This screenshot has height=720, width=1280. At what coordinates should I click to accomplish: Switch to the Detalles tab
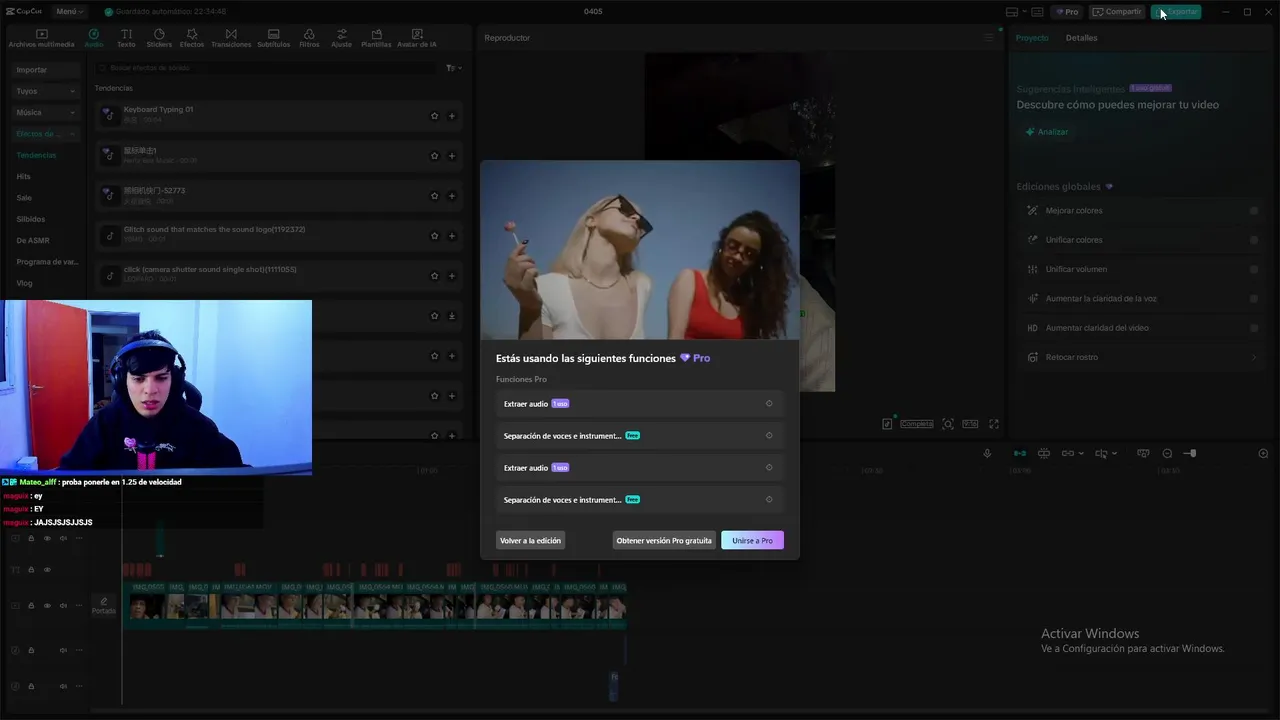[x=1081, y=38]
